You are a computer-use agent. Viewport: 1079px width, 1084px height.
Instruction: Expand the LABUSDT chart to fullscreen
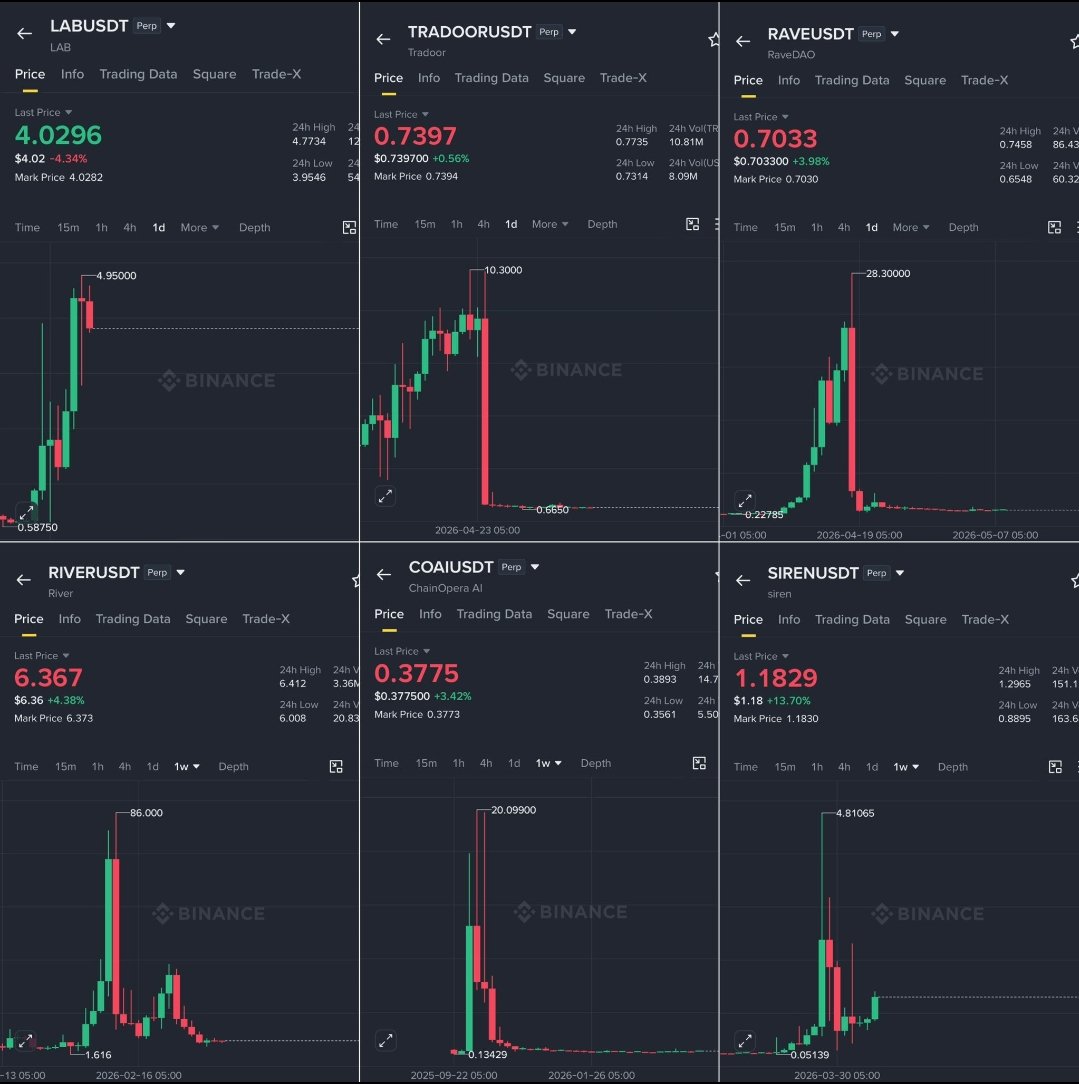26,512
